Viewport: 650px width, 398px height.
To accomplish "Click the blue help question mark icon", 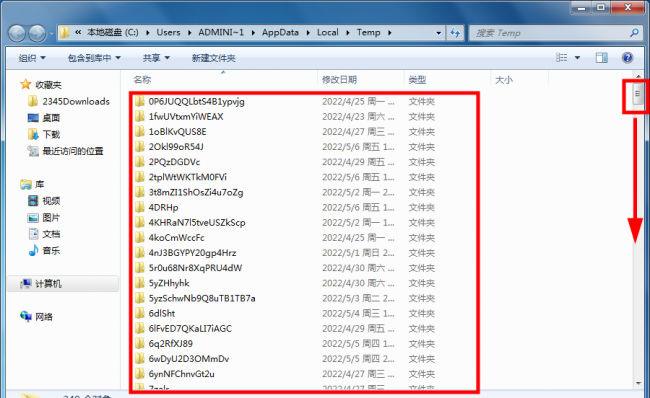I will [627, 58].
